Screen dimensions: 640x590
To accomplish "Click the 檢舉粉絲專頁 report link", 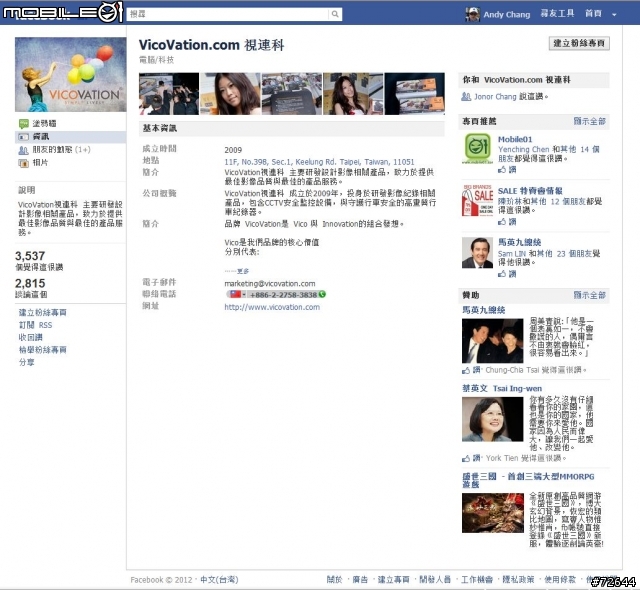I will pos(42,350).
